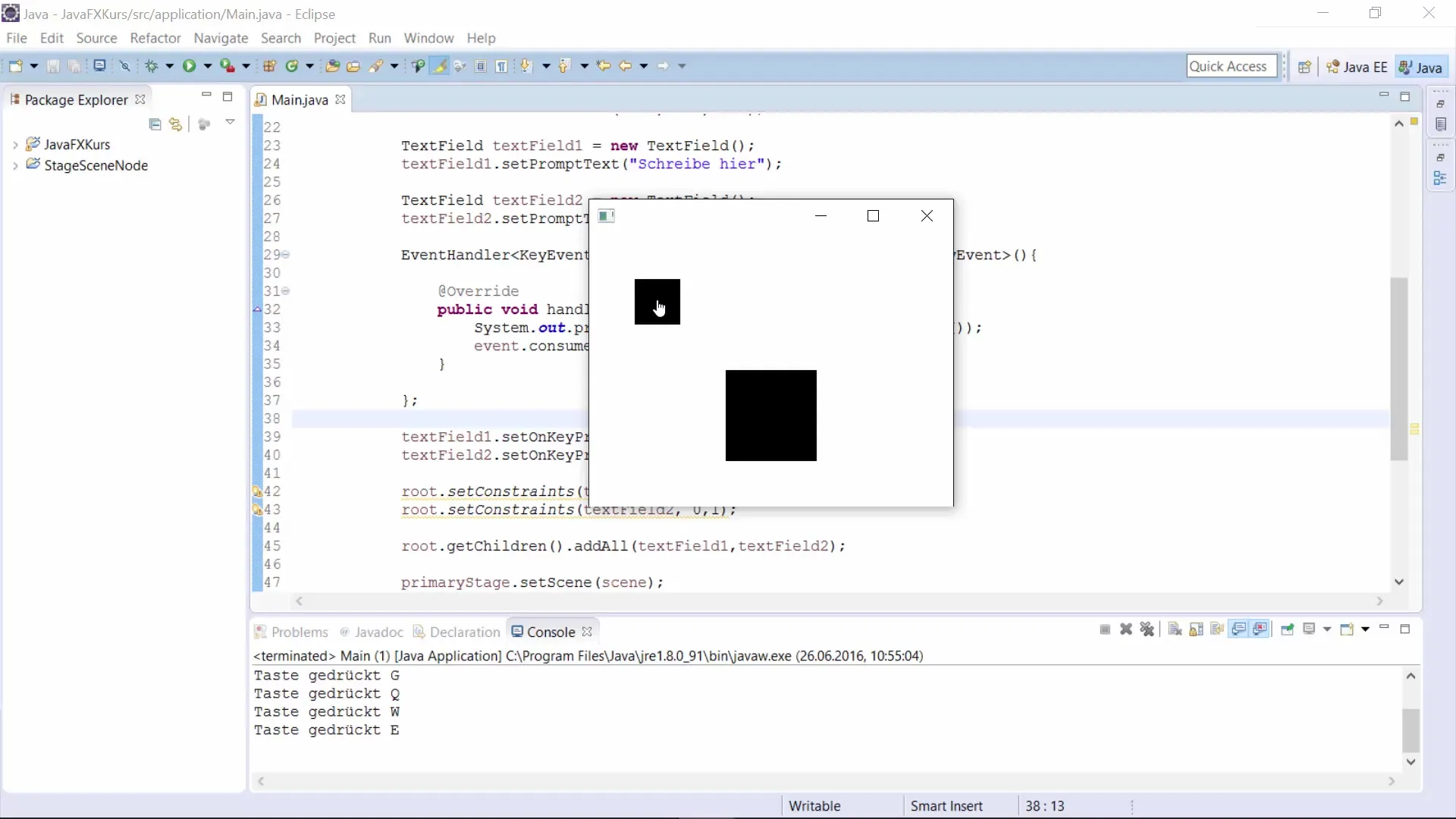
Task: Click the Last Edit Location icon
Action: point(604,66)
